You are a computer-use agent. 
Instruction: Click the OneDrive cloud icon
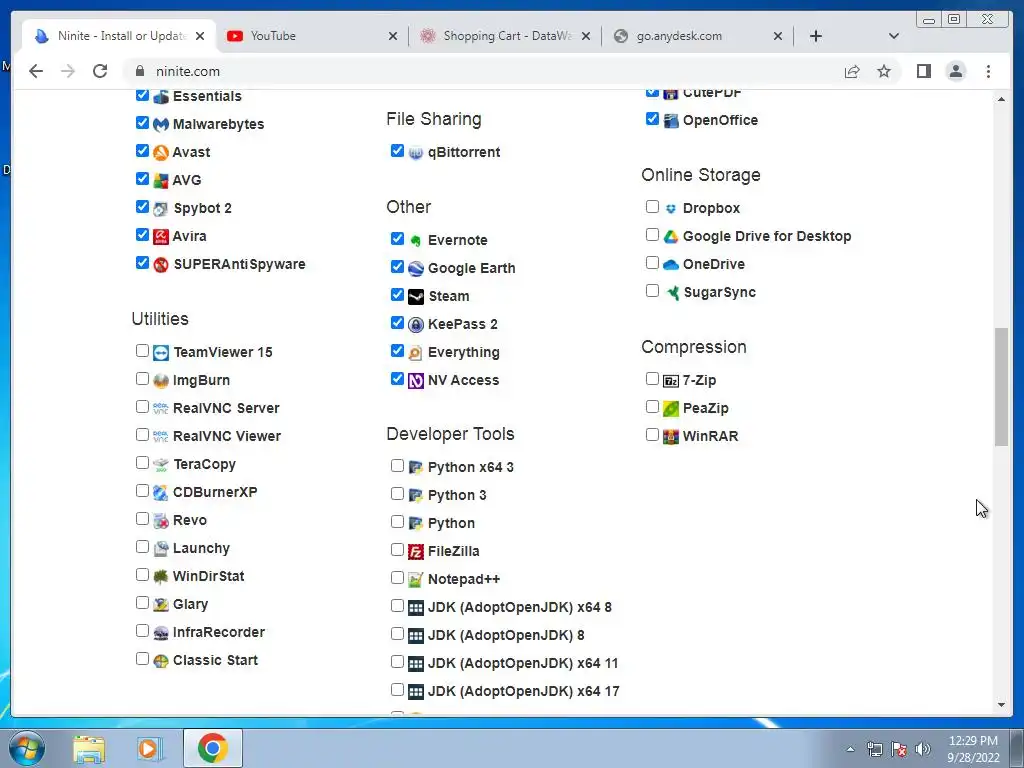coord(671,264)
